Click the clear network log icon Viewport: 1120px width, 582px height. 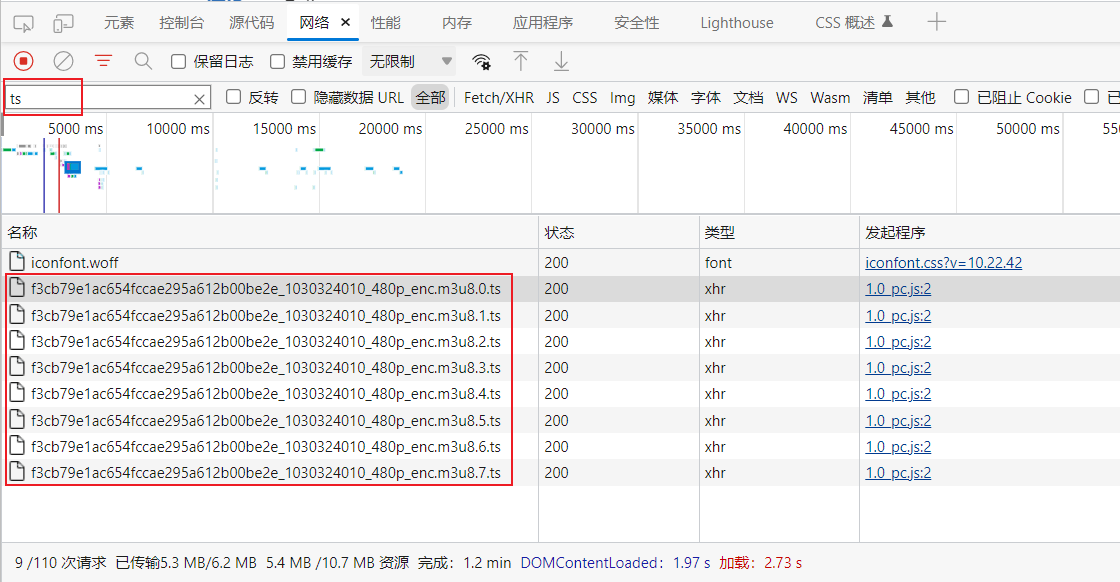[x=64, y=62]
